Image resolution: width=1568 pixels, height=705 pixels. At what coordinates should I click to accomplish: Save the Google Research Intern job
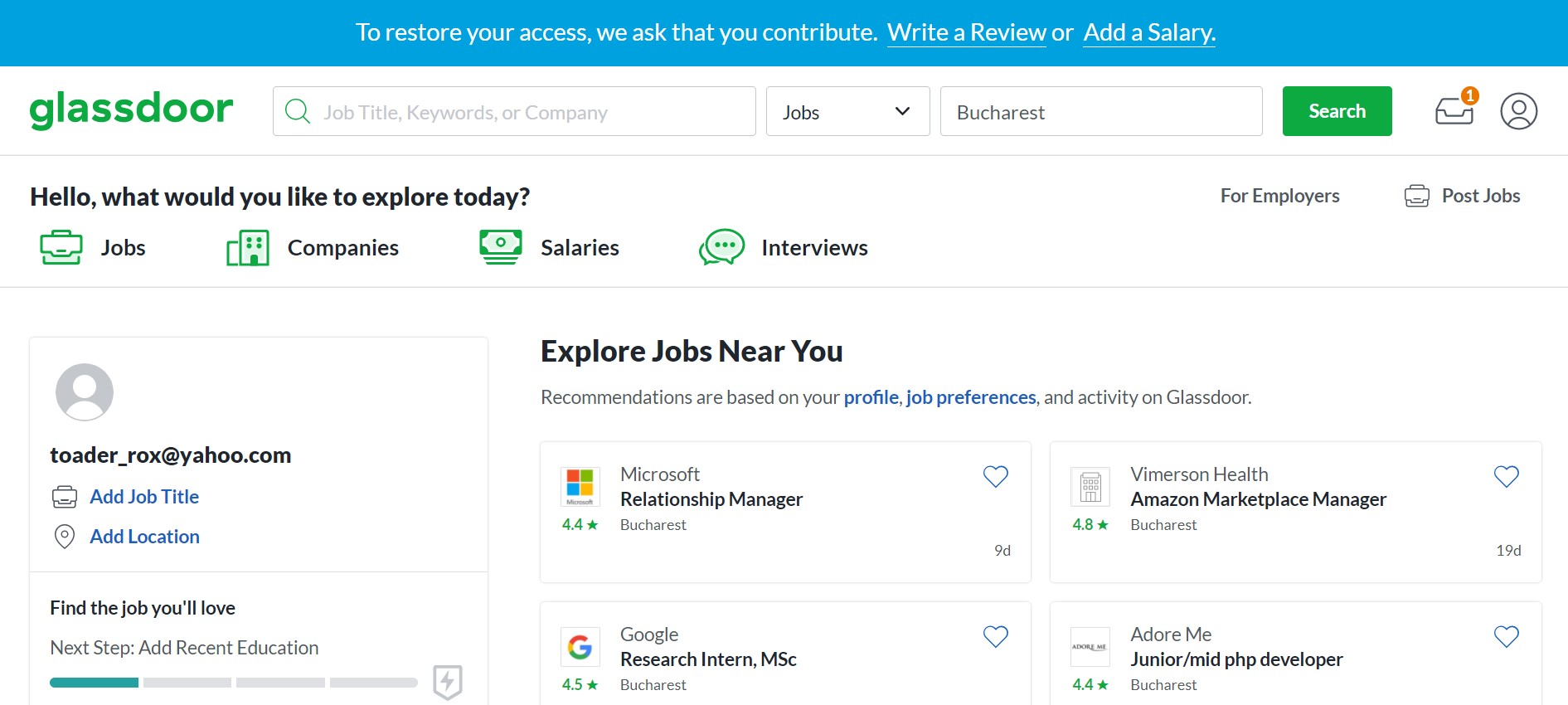(x=996, y=636)
